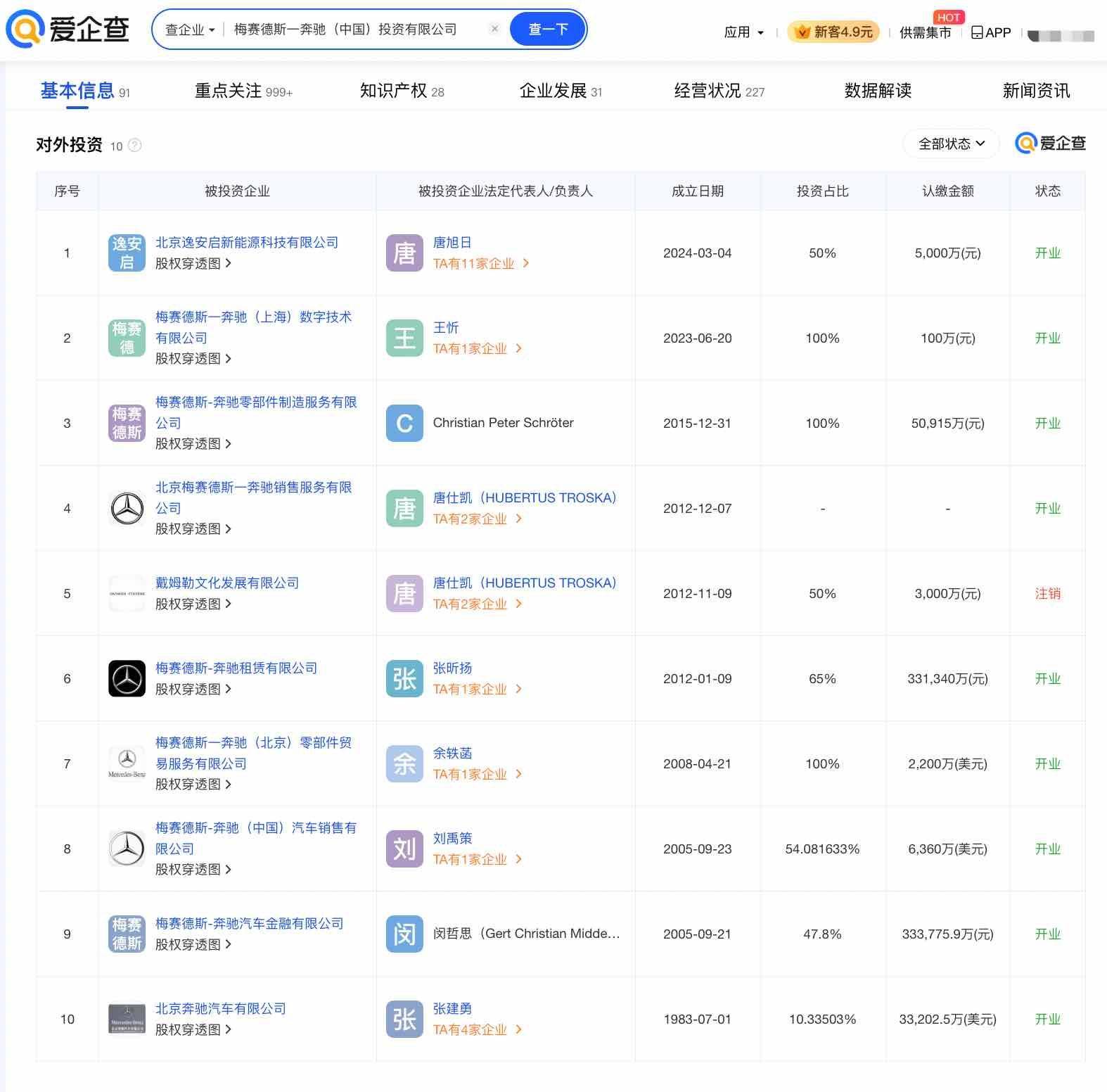Click the help question mark beside 对外投资
This screenshot has height=1092, width=1107.
tap(134, 146)
